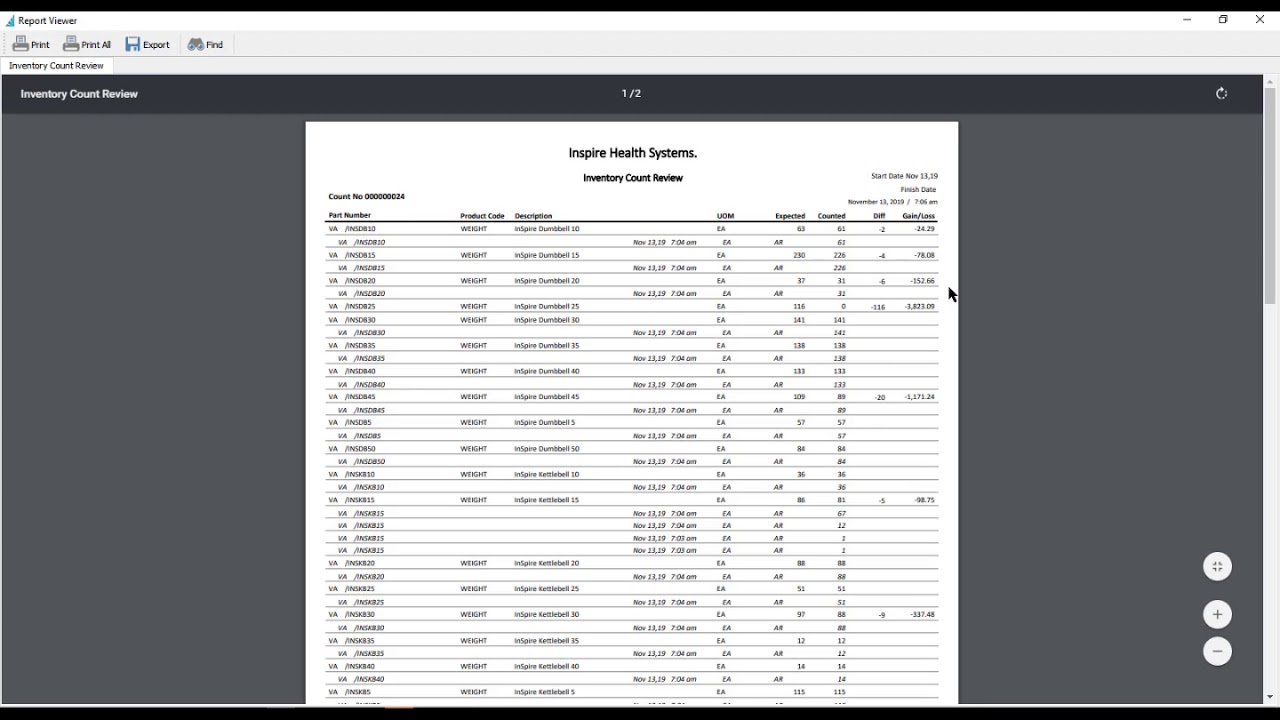The width and height of the screenshot is (1280, 720).
Task: Click 'InSpire Kettlebell 5' description
Action: click(x=545, y=692)
